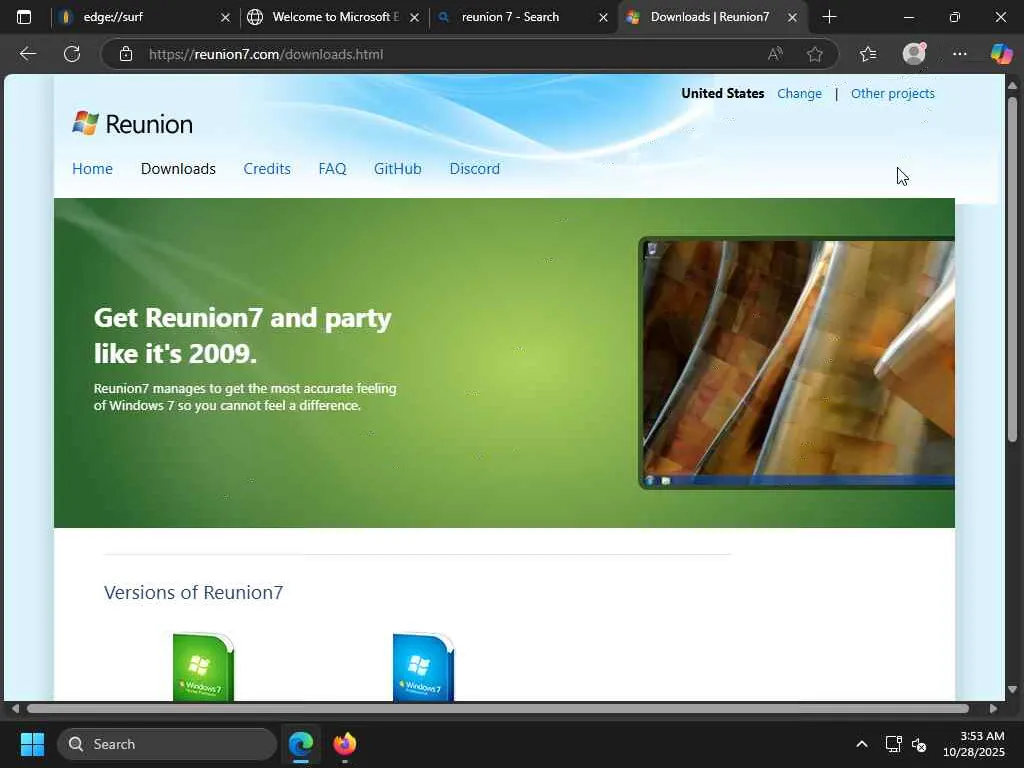Screen dimensions: 1024x768
Task: Select the blue Windows 7 box edition
Action: (423, 667)
